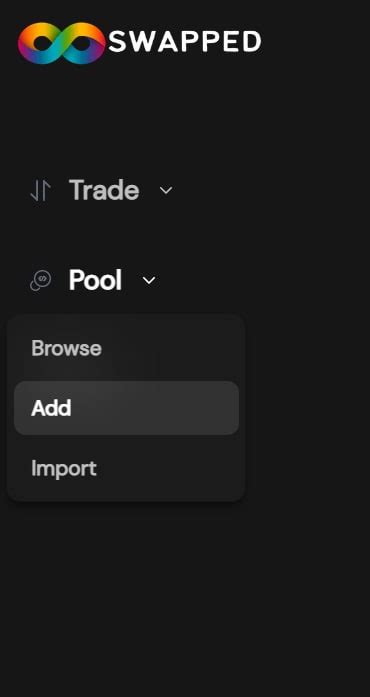This screenshot has height=697, width=370.
Task: Collapse the Pool menu chevron
Action: (149, 280)
